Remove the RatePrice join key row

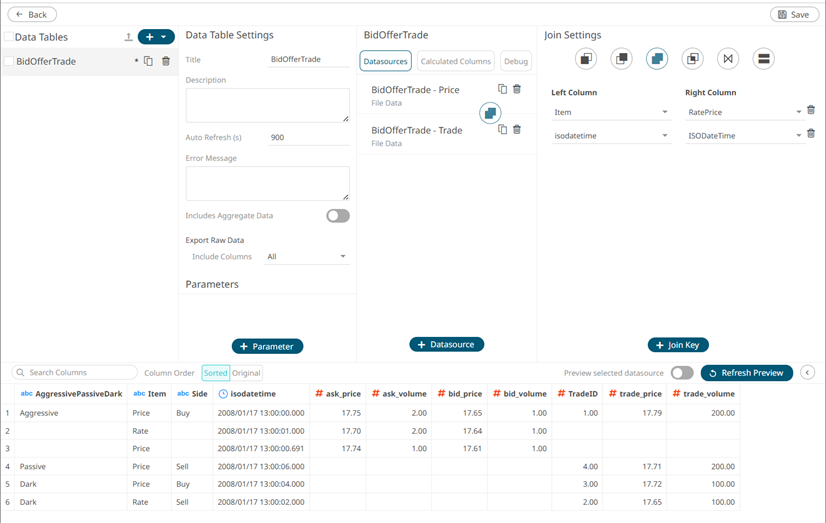(x=811, y=111)
